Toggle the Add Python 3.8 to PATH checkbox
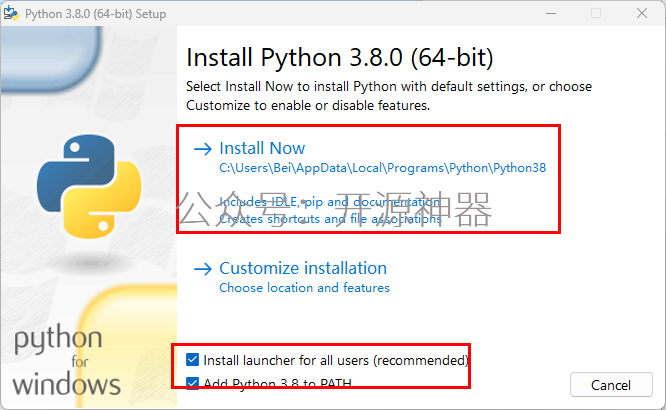Viewport: 666px width, 410px height. pos(192,383)
